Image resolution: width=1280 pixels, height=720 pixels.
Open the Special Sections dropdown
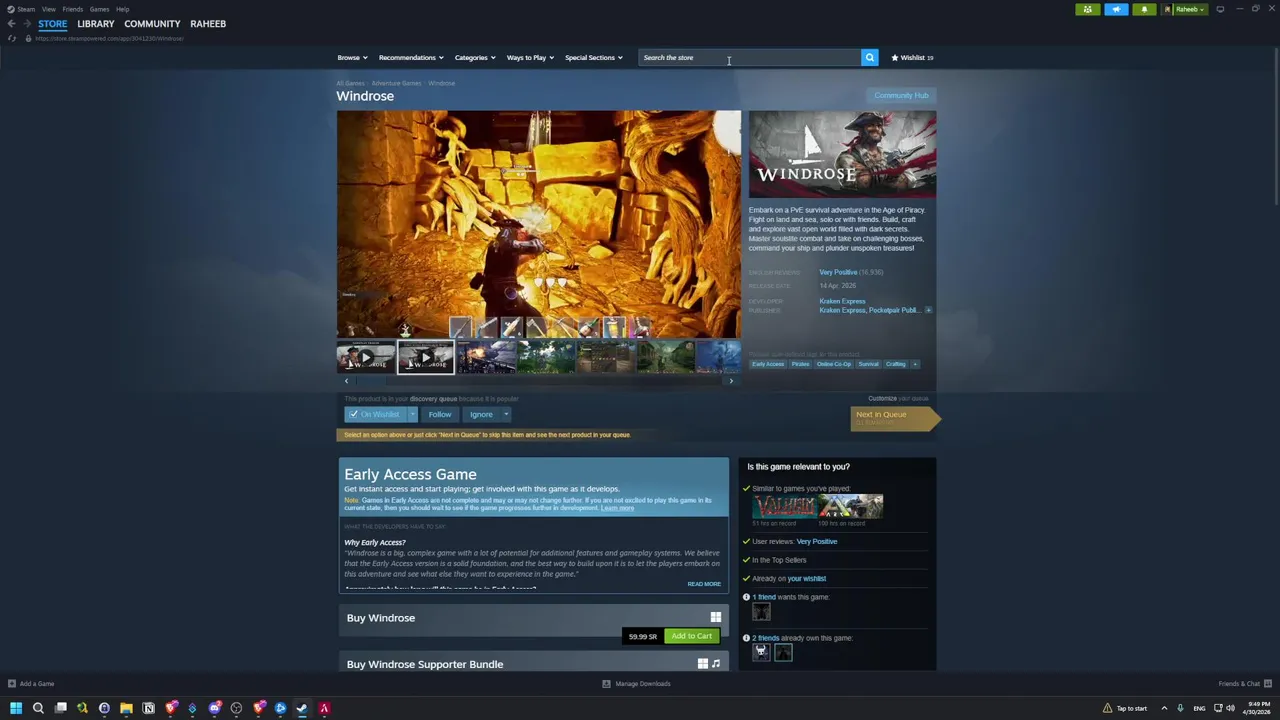coord(594,57)
